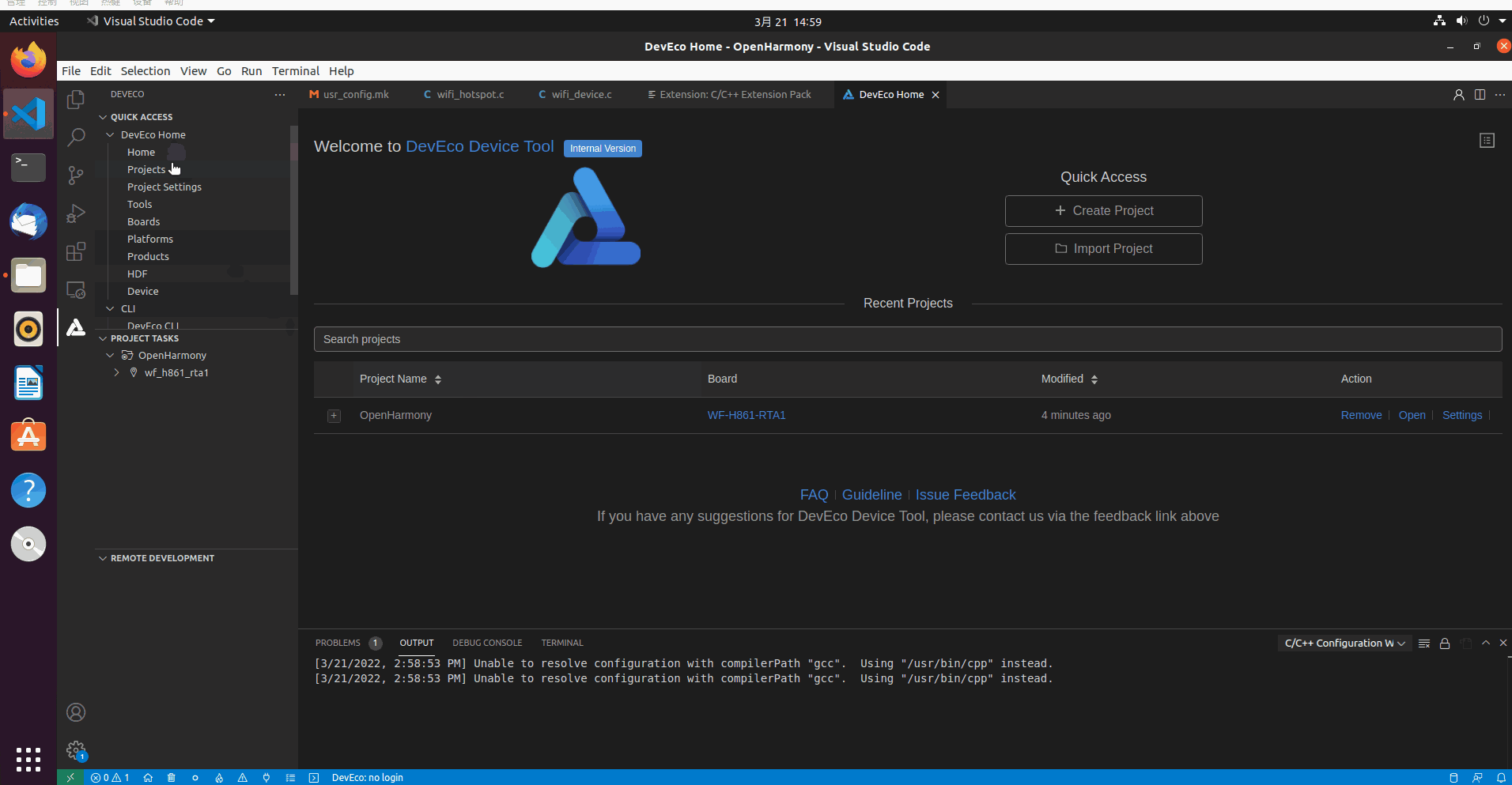Clear the output panel log

coord(1424,643)
